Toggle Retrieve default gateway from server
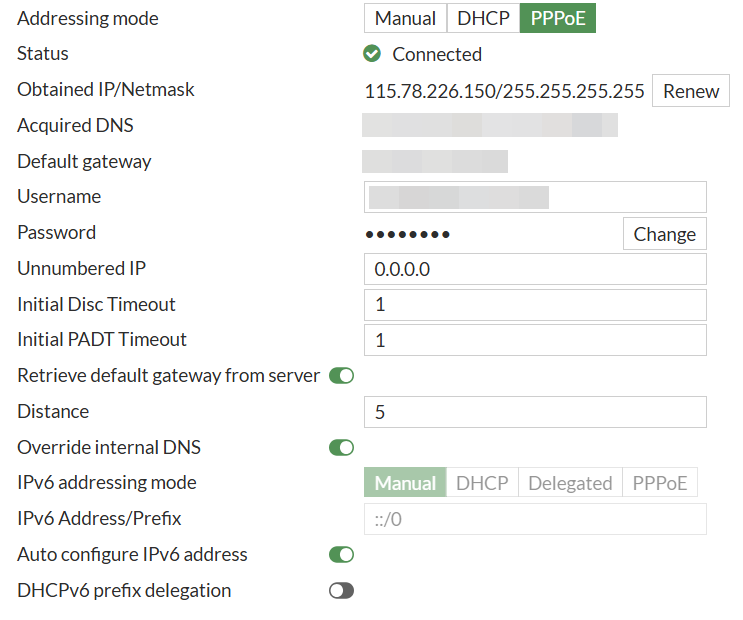The height and width of the screenshot is (620, 743). 341,376
